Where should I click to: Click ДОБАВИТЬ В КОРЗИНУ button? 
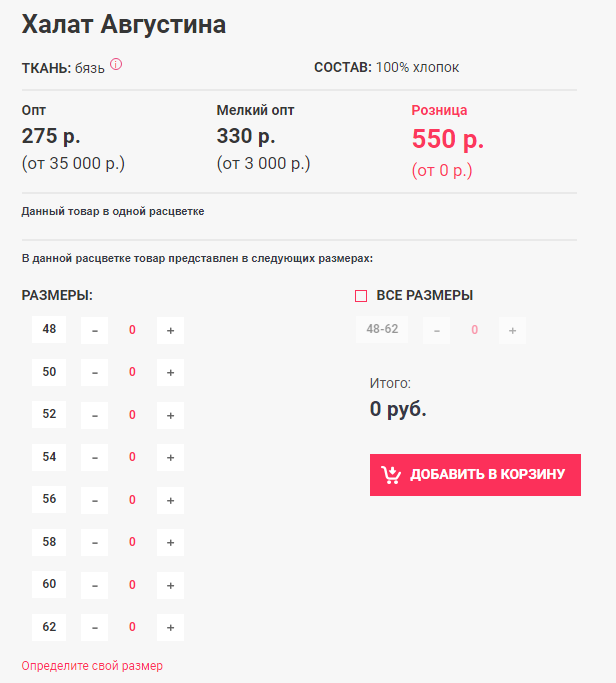pos(475,475)
